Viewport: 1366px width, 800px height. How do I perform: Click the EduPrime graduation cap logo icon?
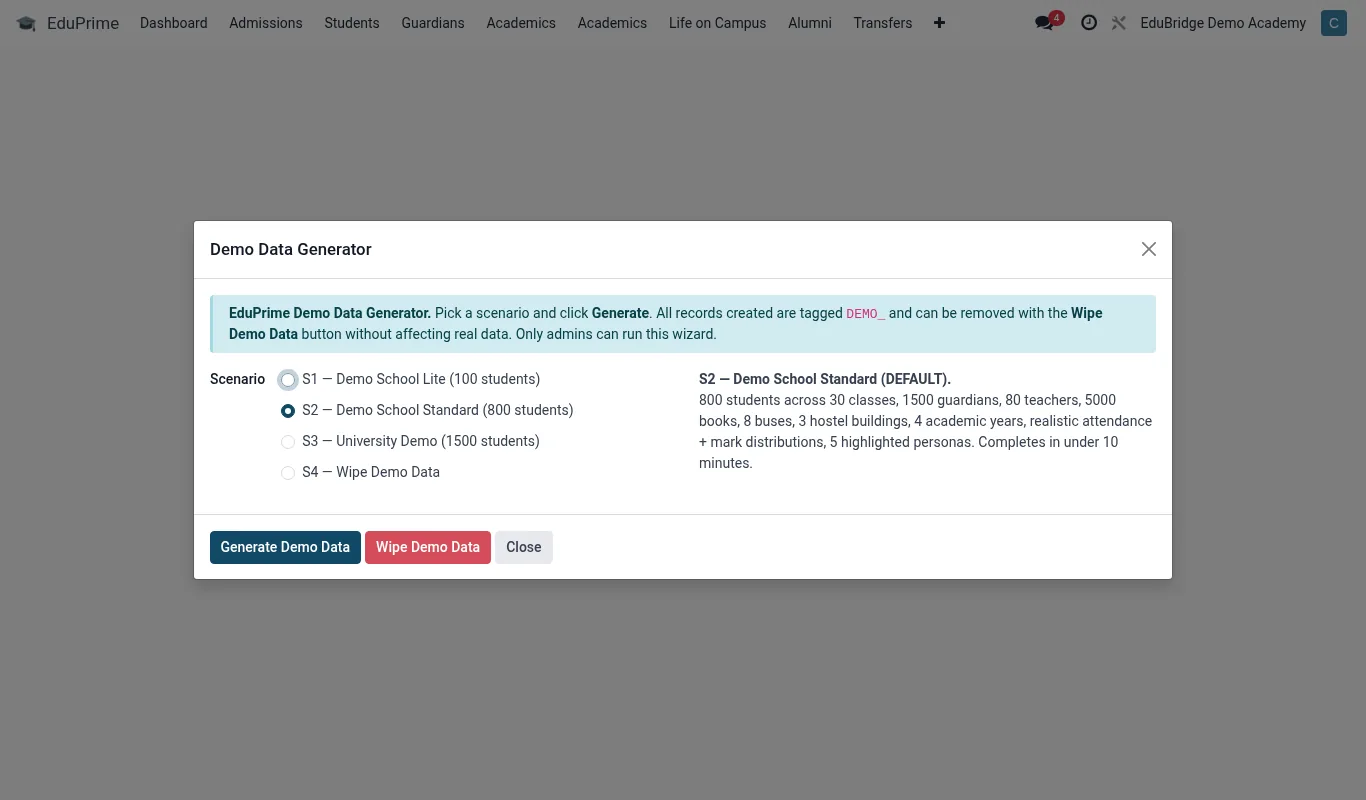(26, 23)
